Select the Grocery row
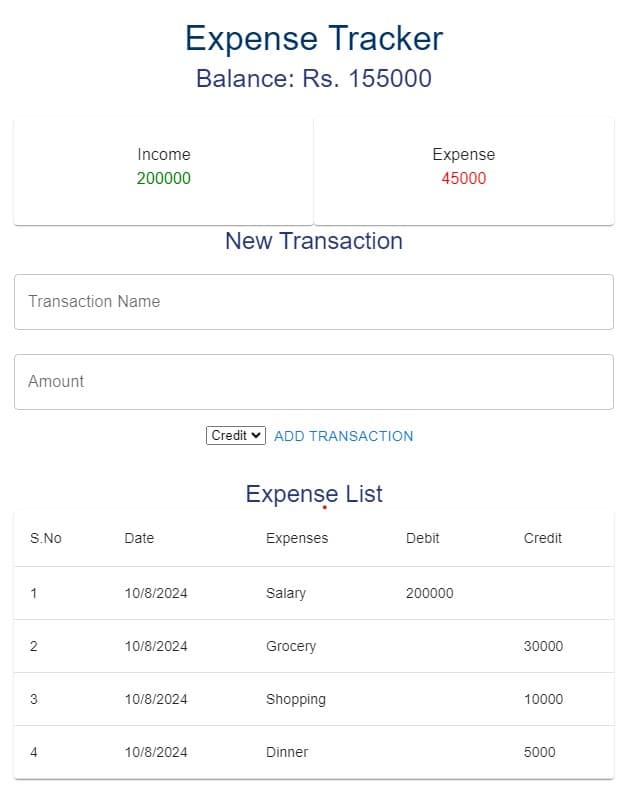This screenshot has height=793, width=631. point(314,646)
